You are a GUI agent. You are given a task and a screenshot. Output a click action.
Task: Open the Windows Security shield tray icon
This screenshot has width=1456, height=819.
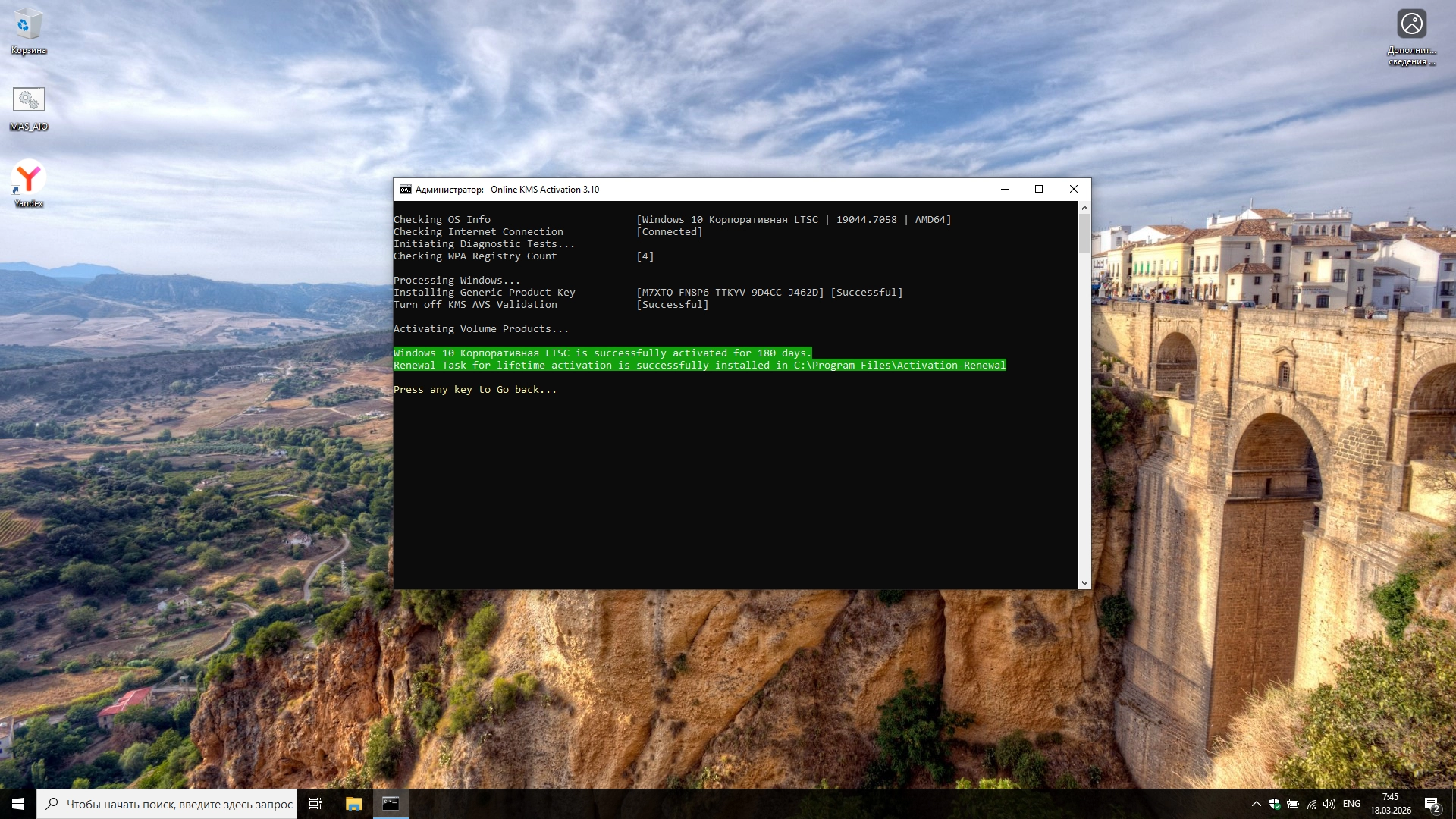click(x=1275, y=804)
